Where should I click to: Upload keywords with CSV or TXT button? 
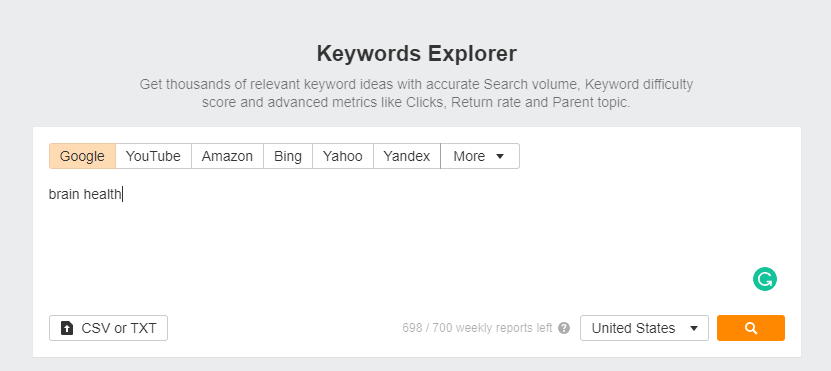(x=109, y=328)
